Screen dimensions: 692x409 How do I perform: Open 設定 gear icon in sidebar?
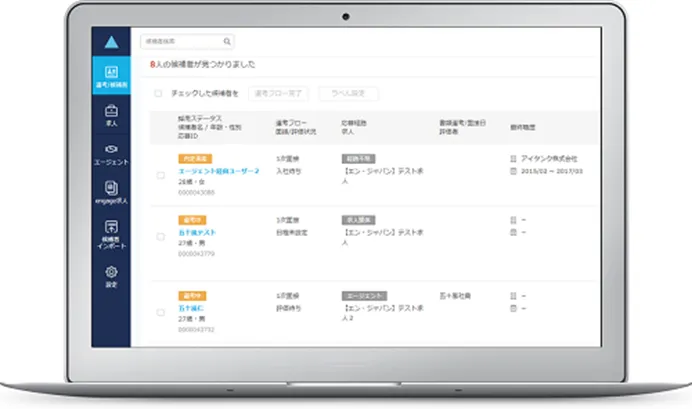pyautogui.click(x=110, y=275)
